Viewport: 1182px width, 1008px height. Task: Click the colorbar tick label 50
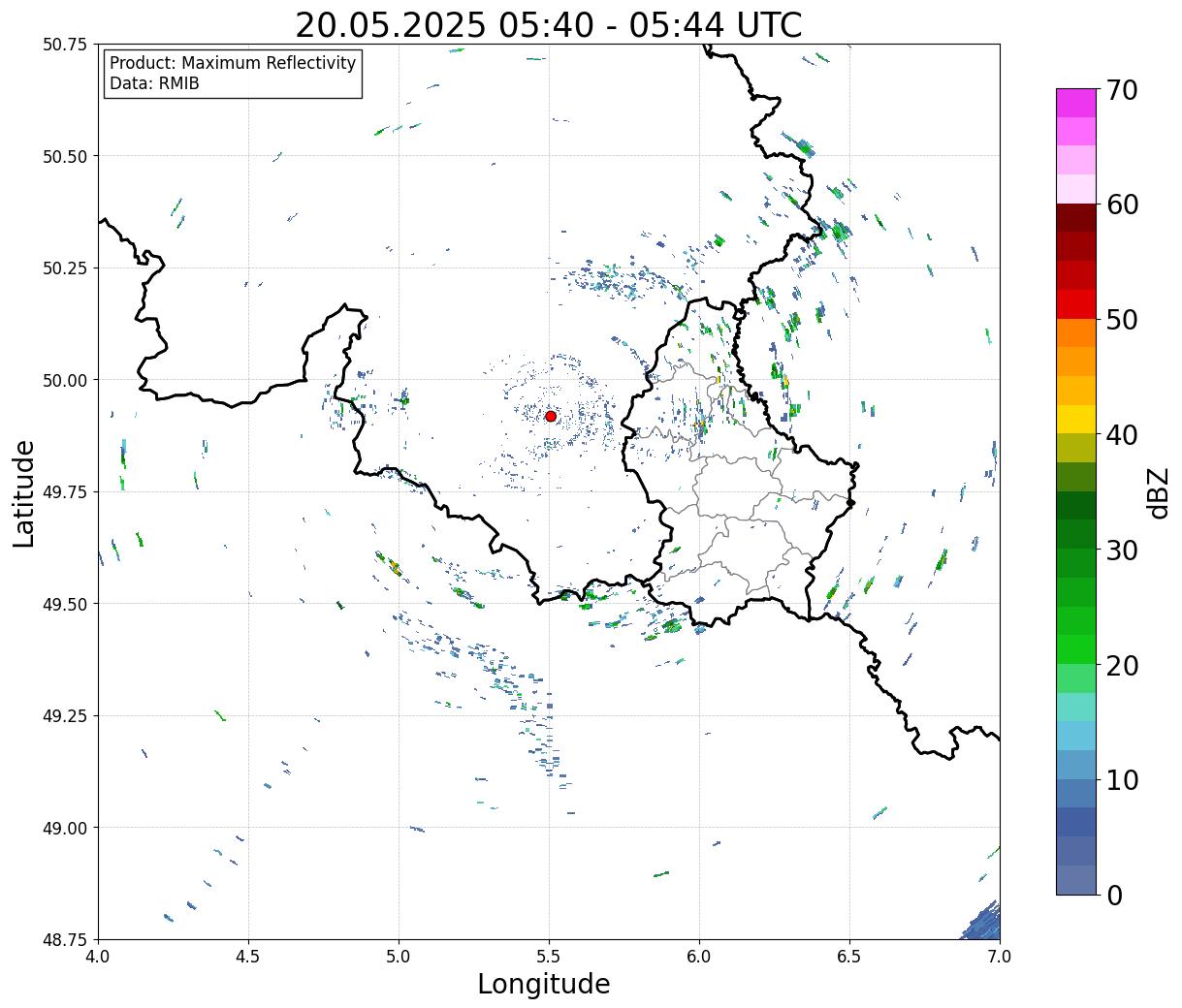click(1122, 320)
